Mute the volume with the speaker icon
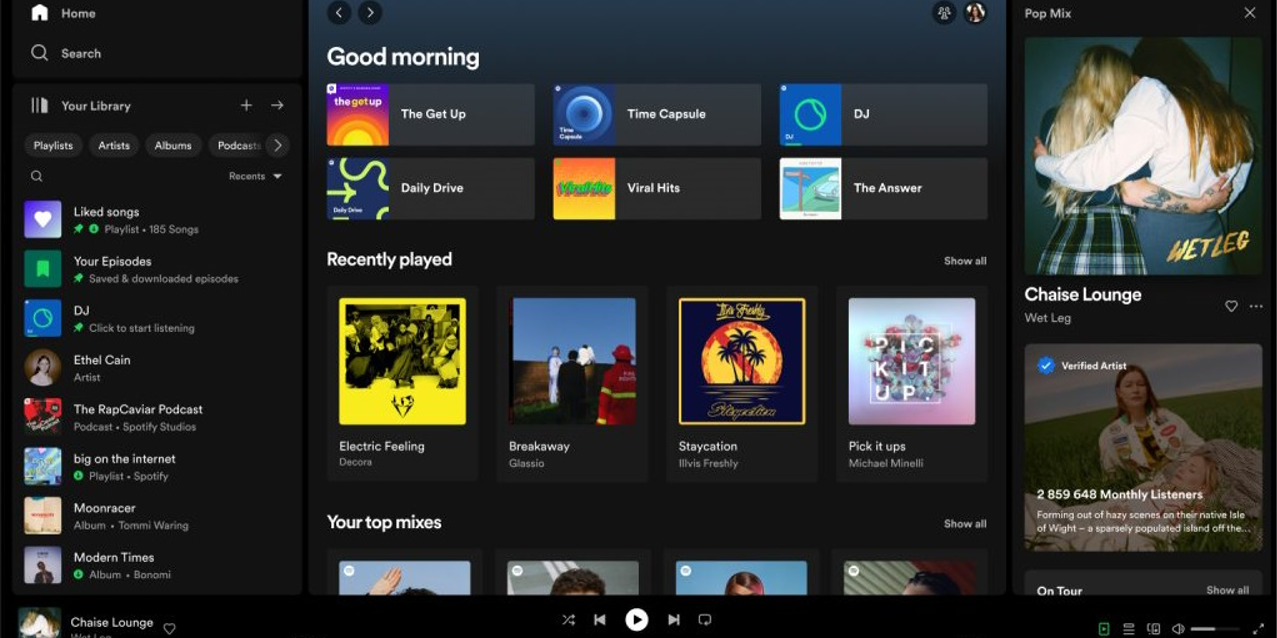The height and width of the screenshot is (638, 1277). [1179, 627]
